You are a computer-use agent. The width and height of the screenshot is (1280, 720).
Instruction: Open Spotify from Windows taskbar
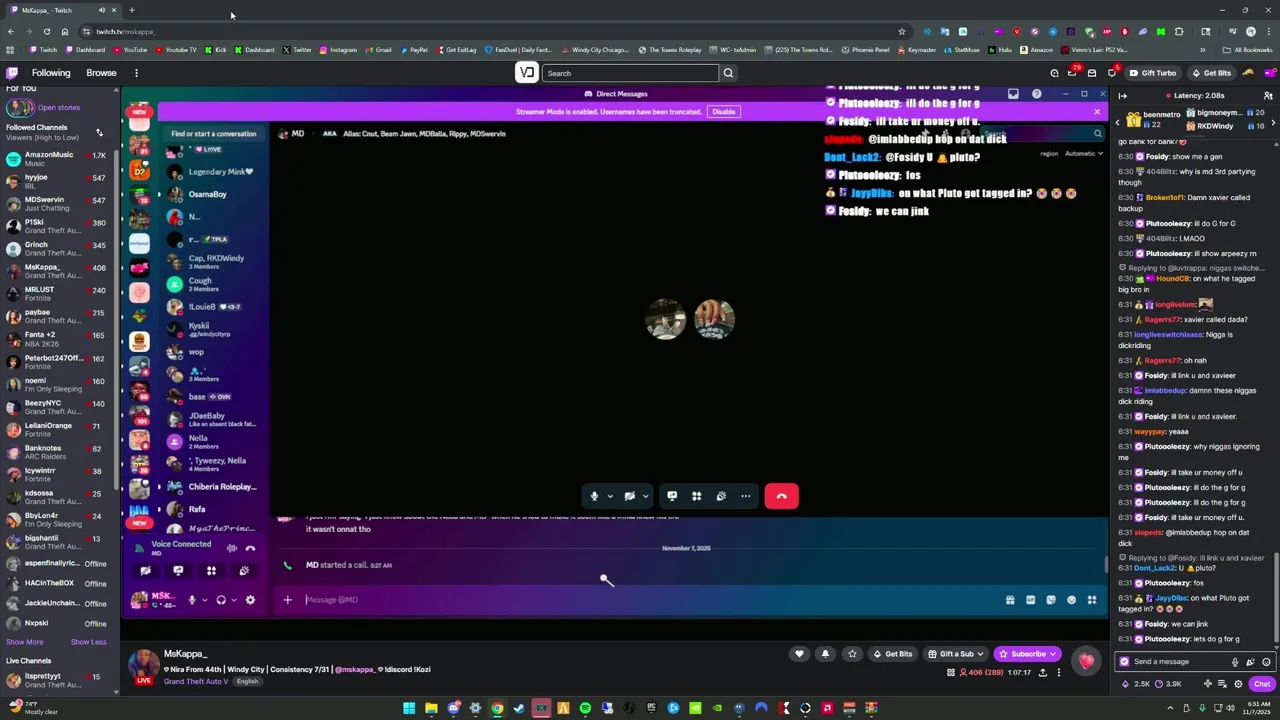coord(585,708)
